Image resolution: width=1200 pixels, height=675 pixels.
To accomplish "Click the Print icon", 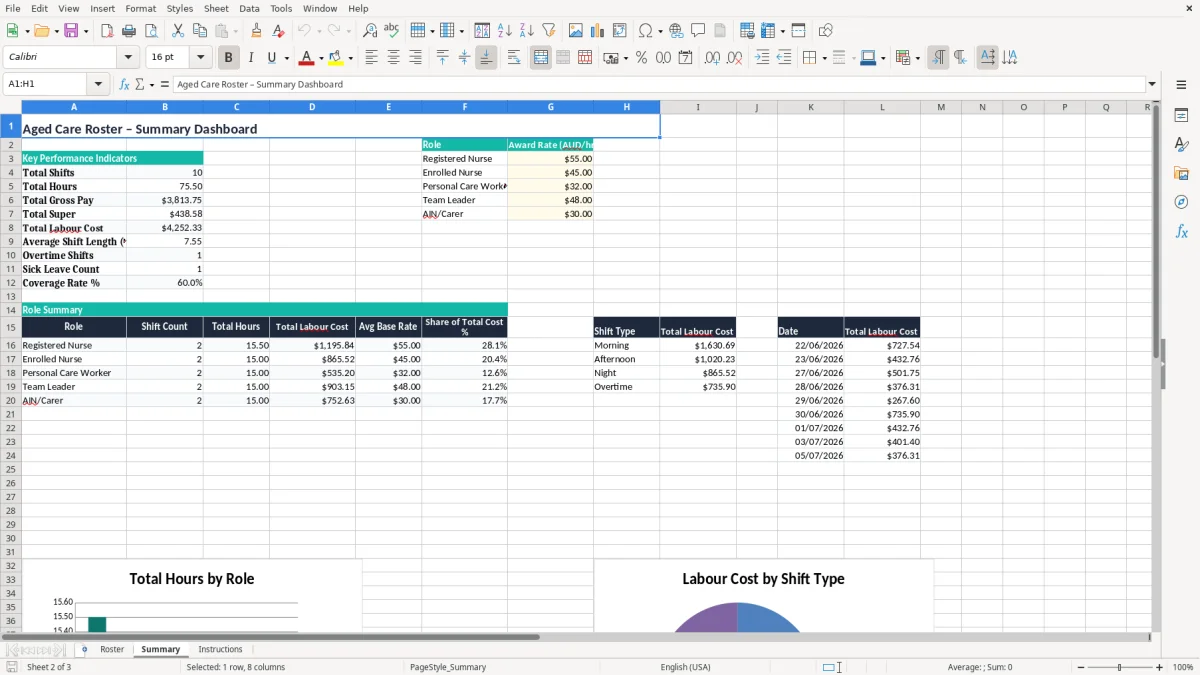I will point(129,31).
